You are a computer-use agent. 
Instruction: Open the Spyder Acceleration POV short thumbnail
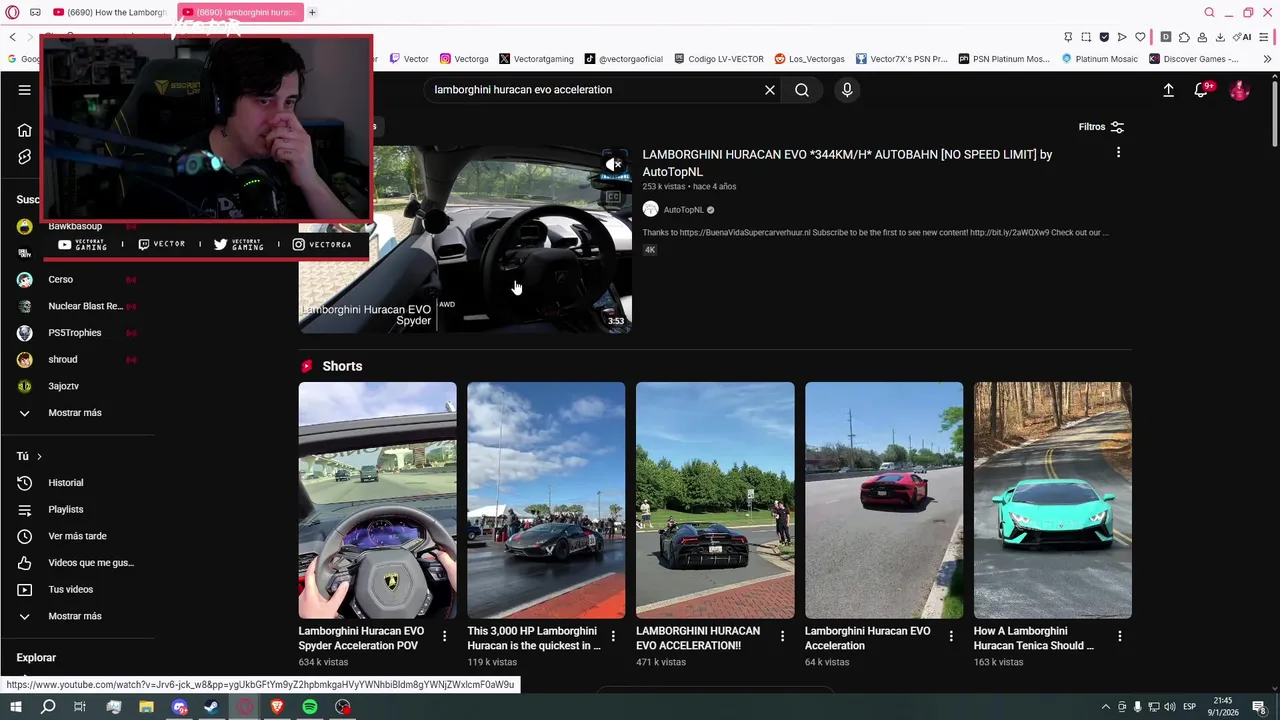tap(377, 500)
